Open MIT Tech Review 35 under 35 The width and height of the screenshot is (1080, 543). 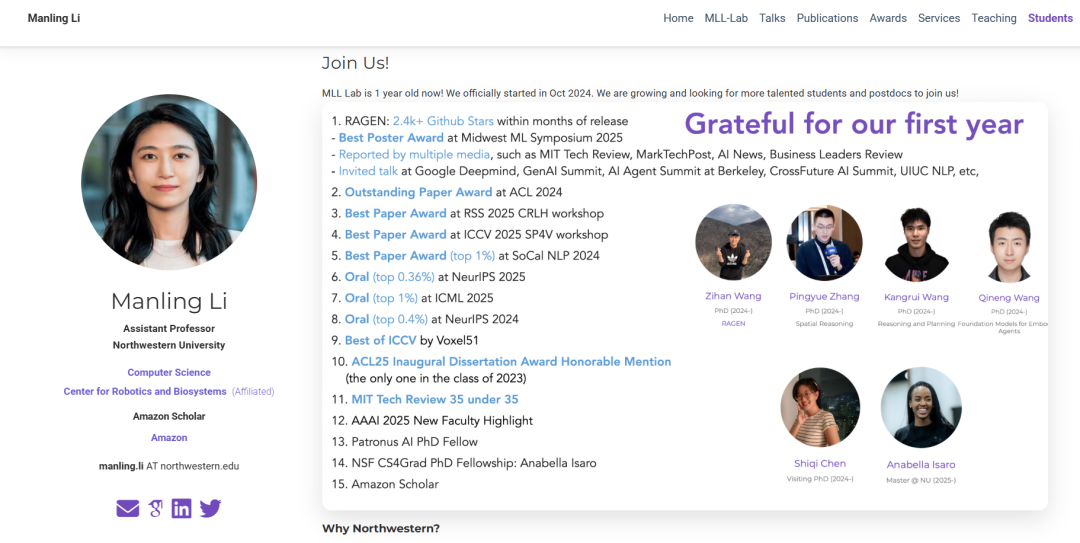pos(434,399)
